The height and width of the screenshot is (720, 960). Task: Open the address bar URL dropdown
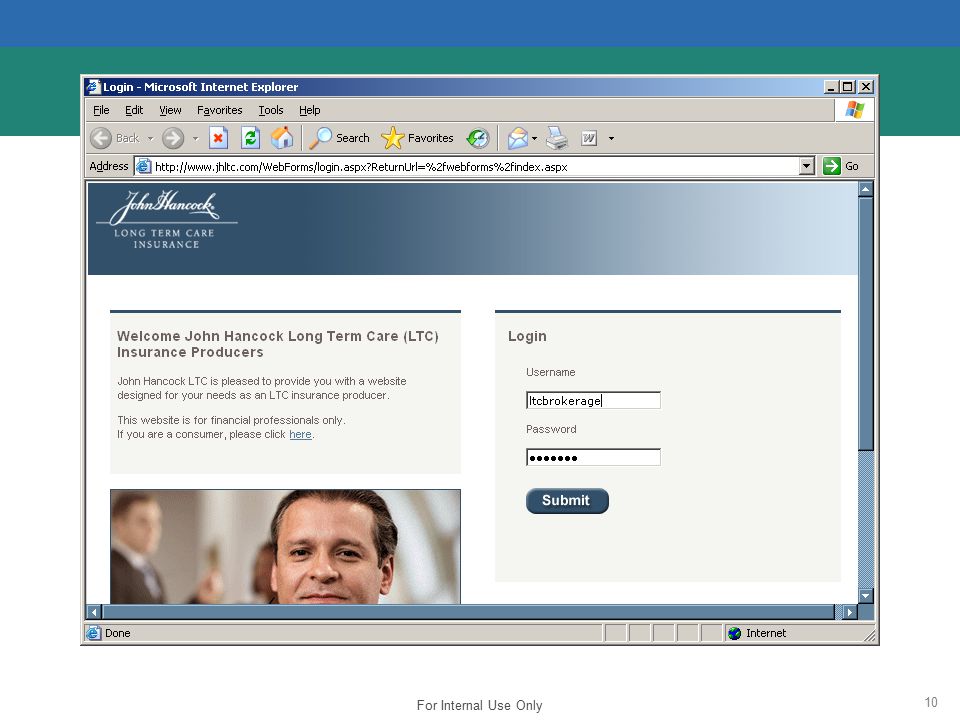click(807, 166)
